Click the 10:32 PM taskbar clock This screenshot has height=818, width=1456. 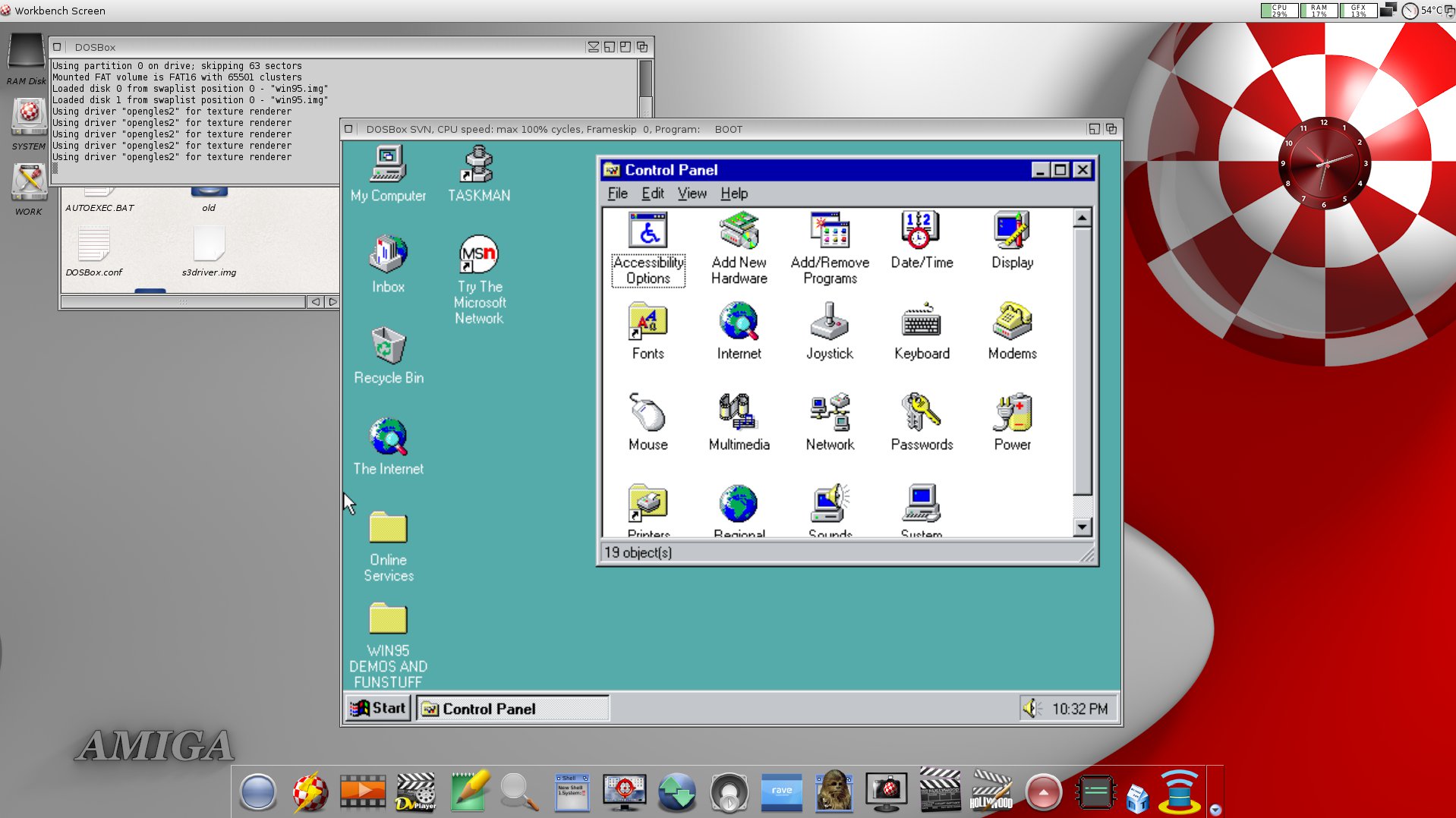coord(1079,709)
